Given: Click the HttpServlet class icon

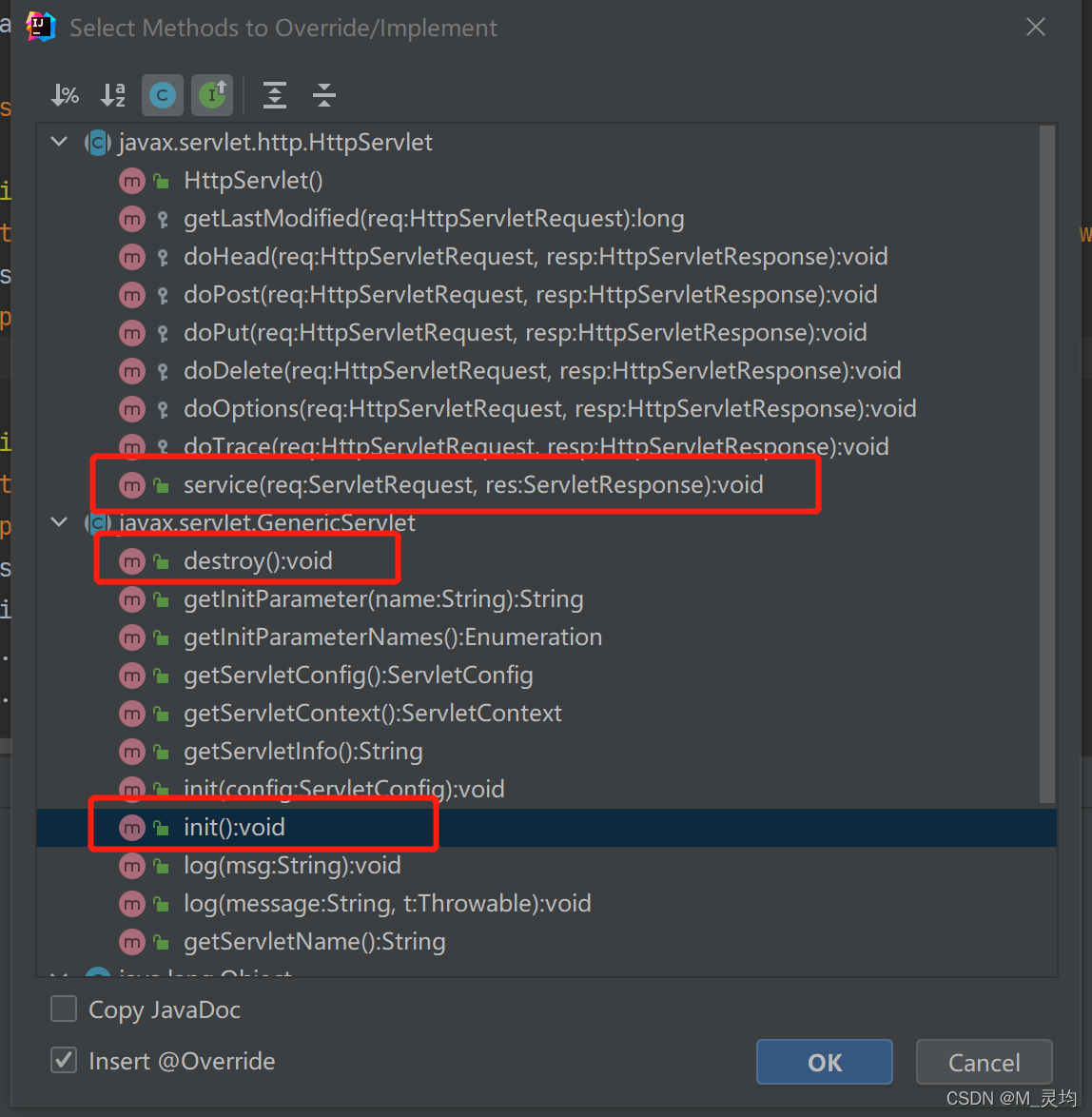Looking at the screenshot, I should (98, 143).
